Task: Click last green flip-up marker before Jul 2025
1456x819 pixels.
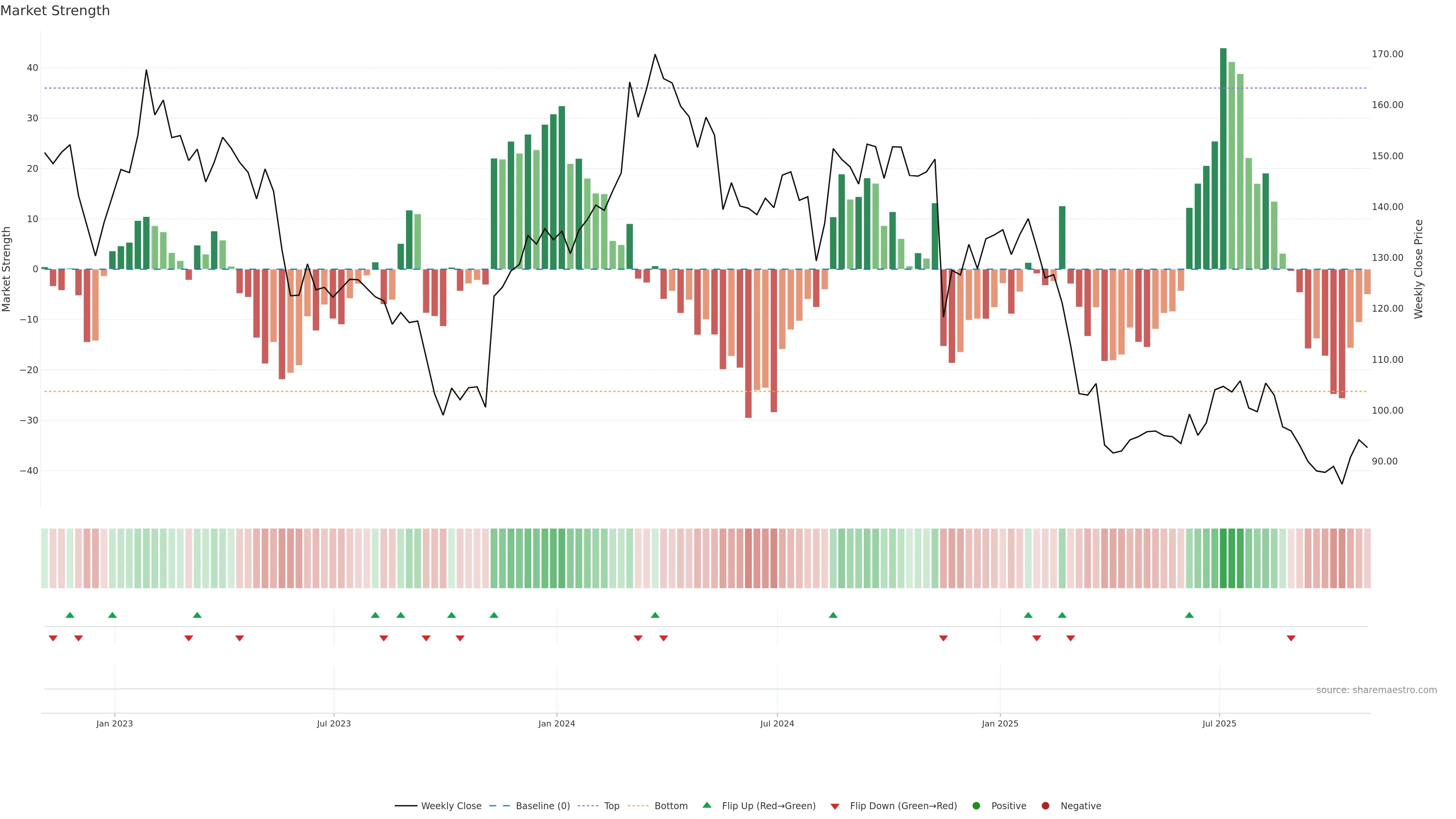Action: (1189, 615)
